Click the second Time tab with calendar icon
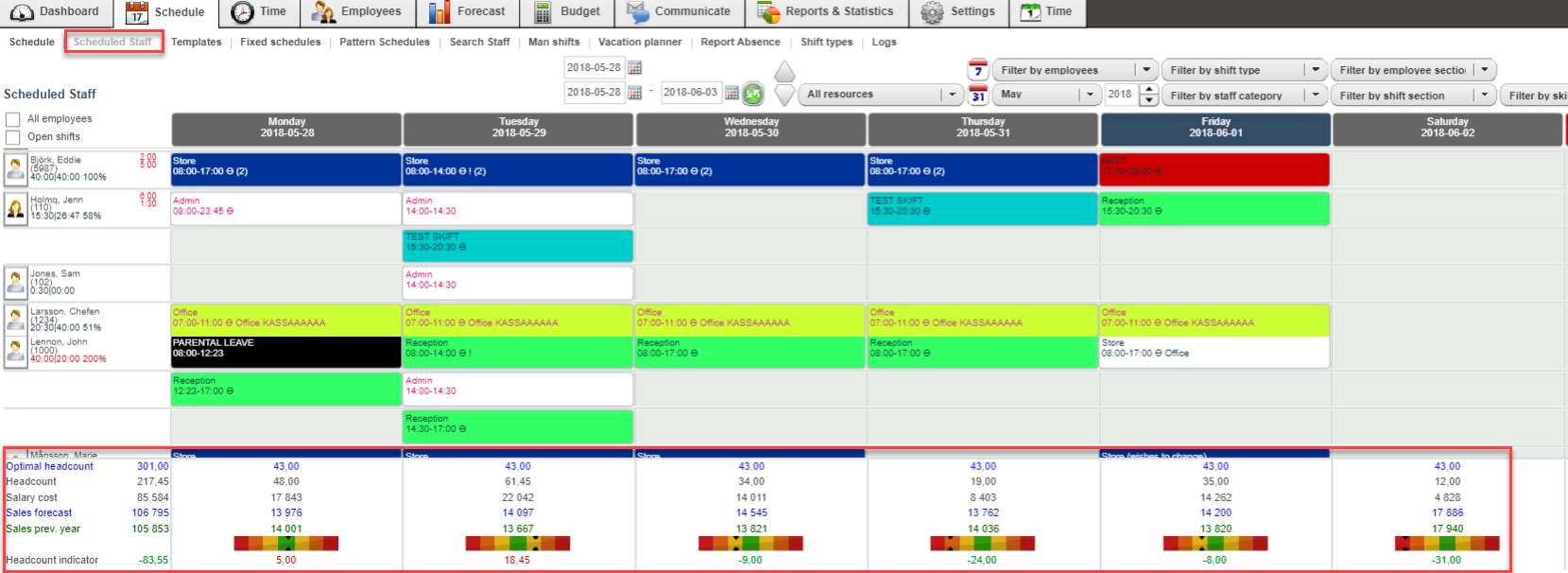The image size is (1568, 573). coord(1046,12)
